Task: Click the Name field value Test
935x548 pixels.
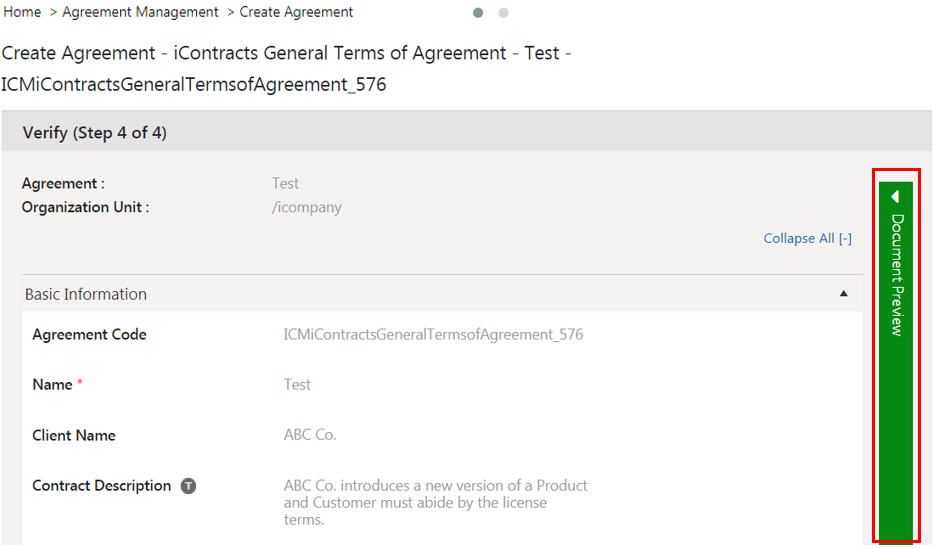Action: 297,384
